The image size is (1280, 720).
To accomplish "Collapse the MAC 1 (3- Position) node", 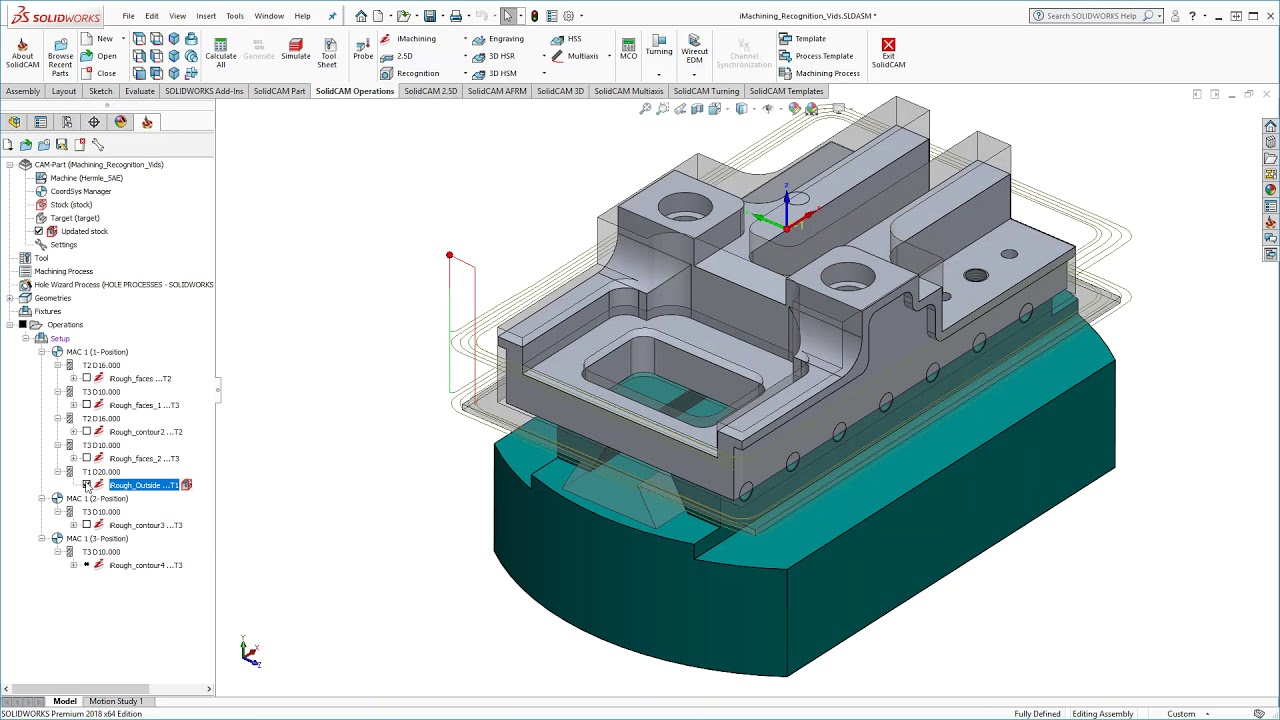I will (42, 538).
